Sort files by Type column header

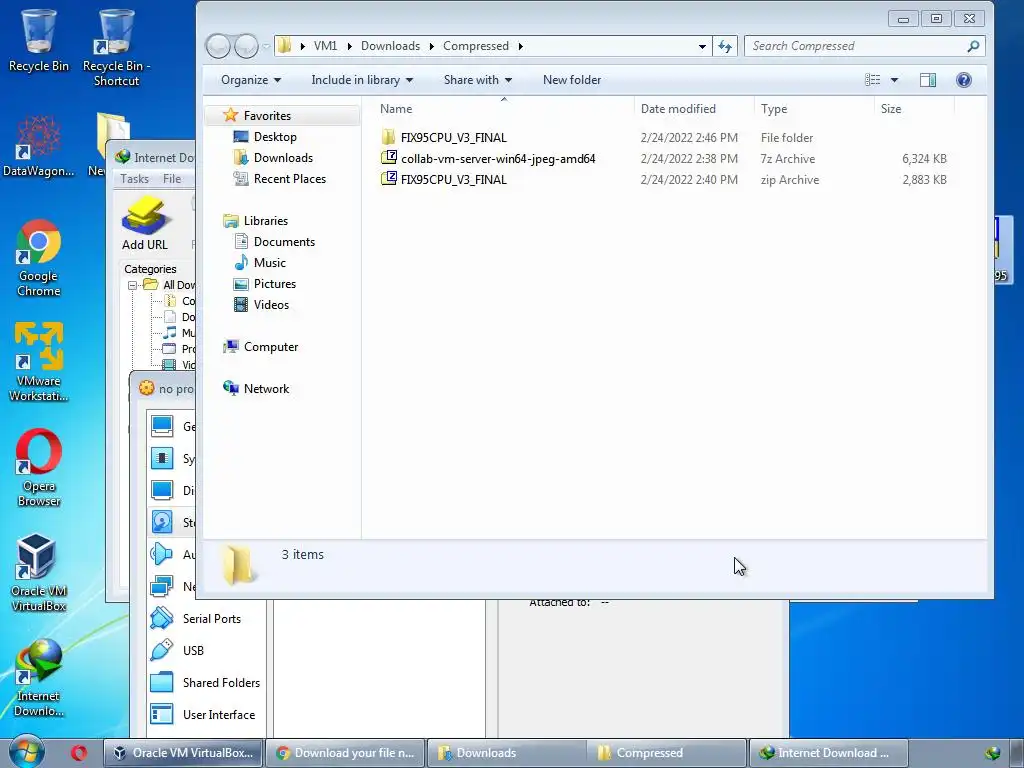tap(814, 108)
